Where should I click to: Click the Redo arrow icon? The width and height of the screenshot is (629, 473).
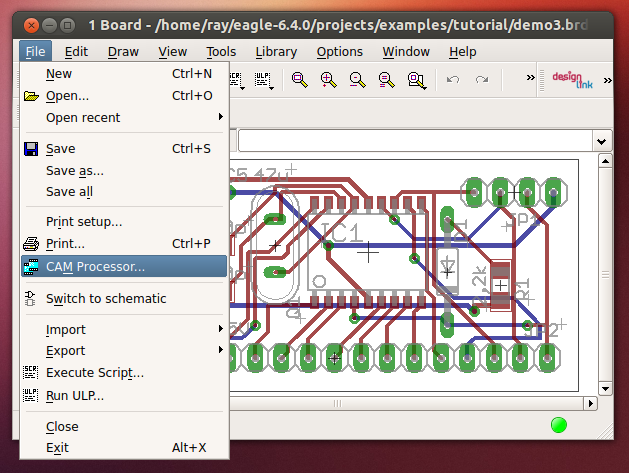(x=482, y=79)
